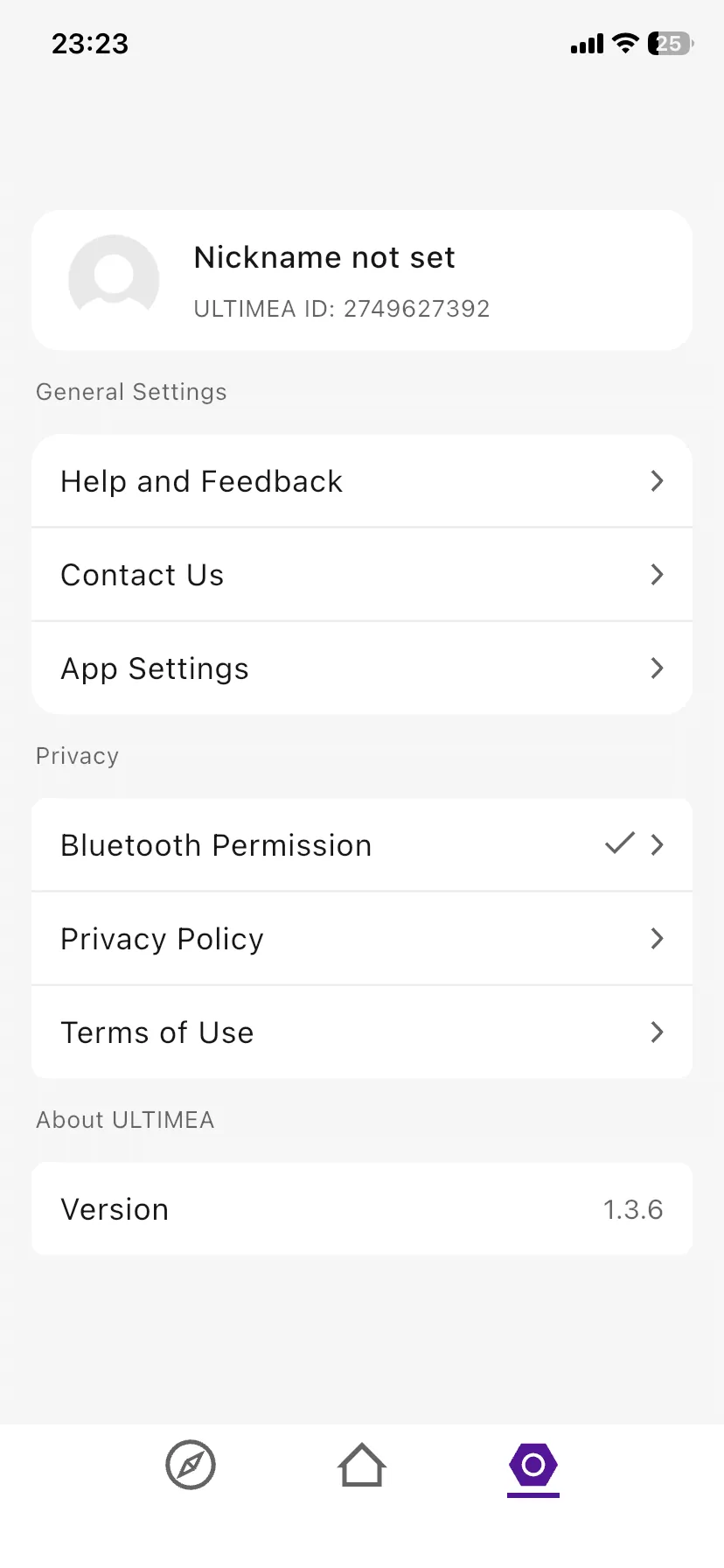Screen dimensions: 724x1568
Task: Select the purple settings hexagon icon
Action: [533, 1465]
